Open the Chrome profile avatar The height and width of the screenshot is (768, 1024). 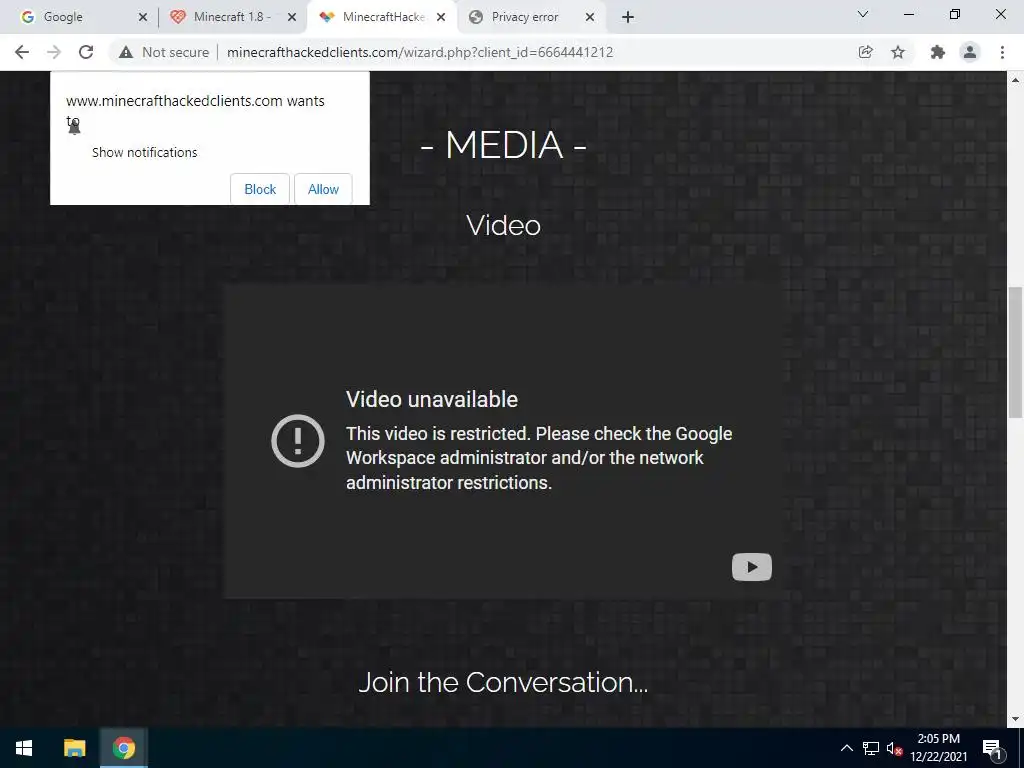tap(970, 52)
